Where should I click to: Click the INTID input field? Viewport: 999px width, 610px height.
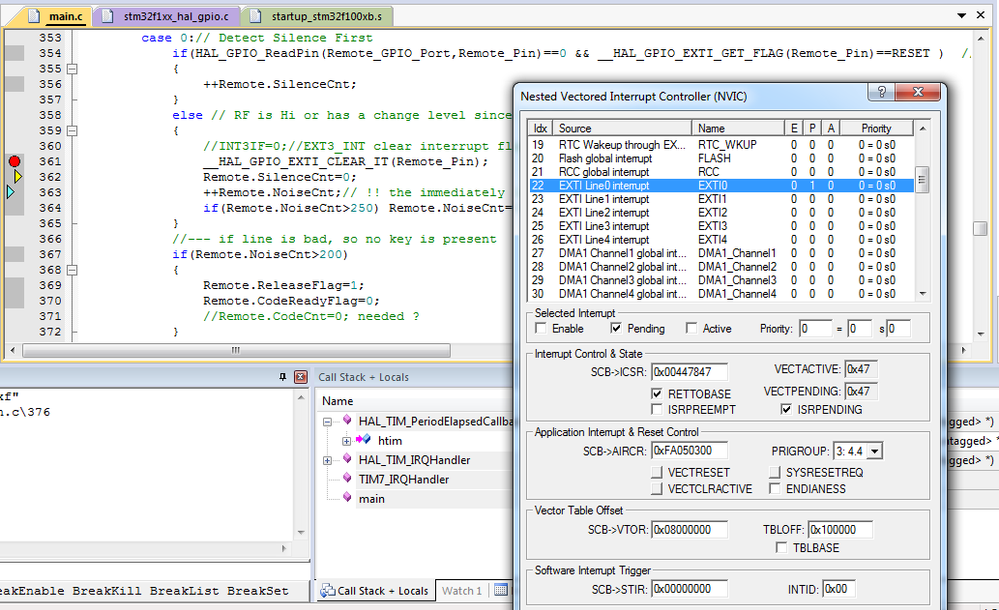click(x=838, y=589)
